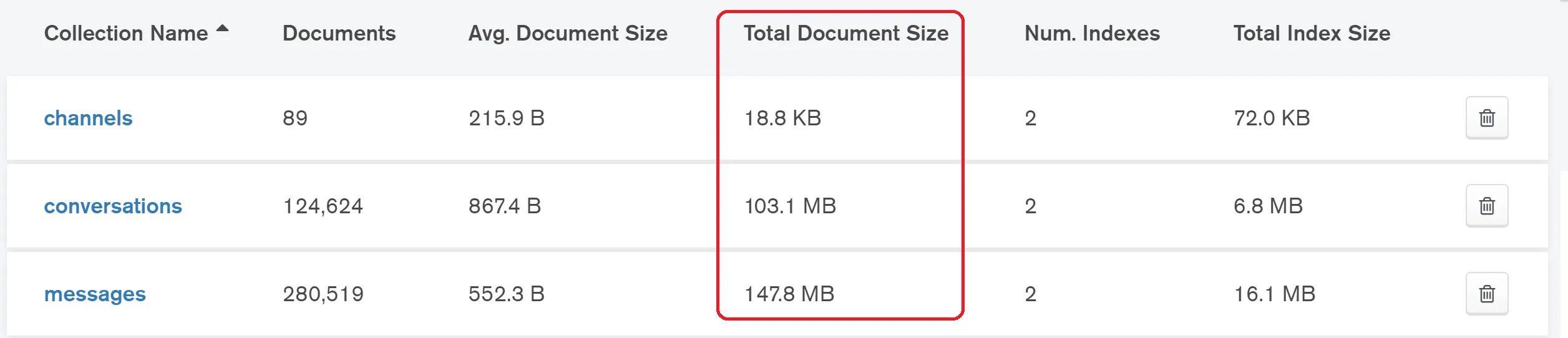Sort by Total Index Size header
This screenshot has height=338, width=1568.
(x=1312, y=33)
